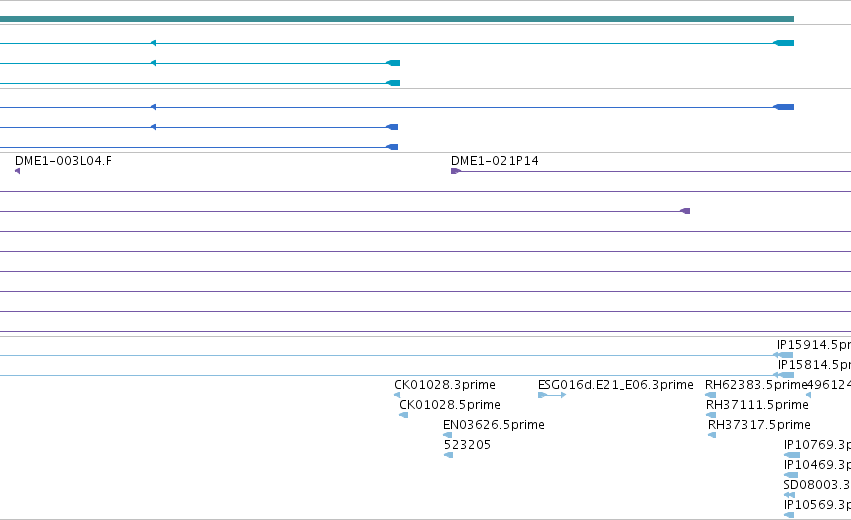Click the glyph beneath RH37317.5prime

tap(712, 435)
